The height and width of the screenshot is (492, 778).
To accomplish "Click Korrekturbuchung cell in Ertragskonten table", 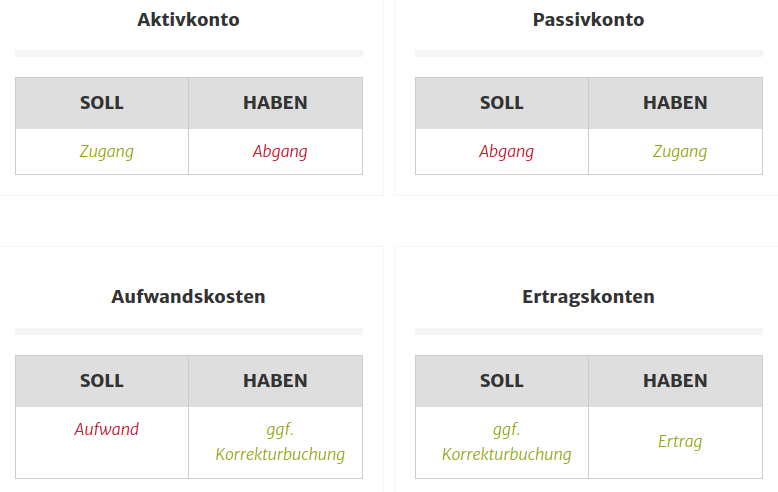I will [x=506, y=442].
